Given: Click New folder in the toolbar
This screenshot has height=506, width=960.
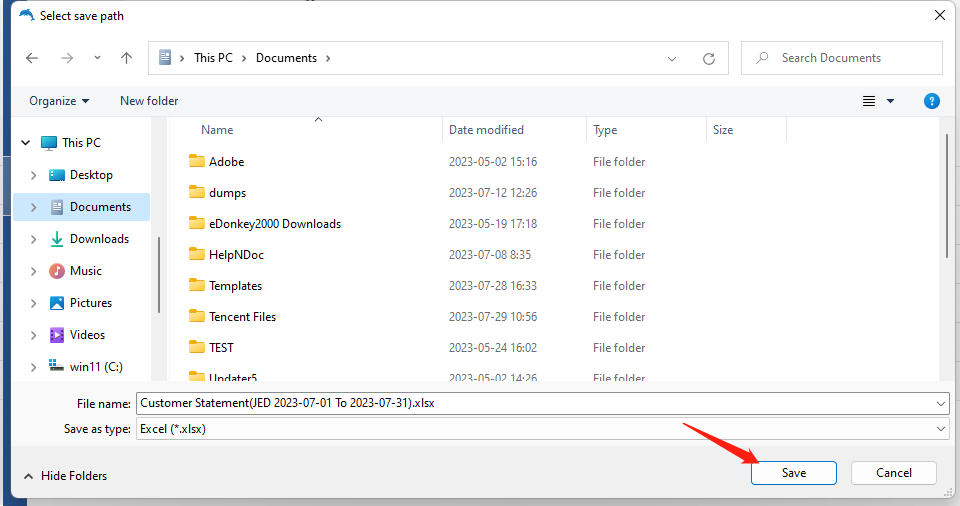Looking at the screenshot, I should pyautogui.click(x=149, y=101).
